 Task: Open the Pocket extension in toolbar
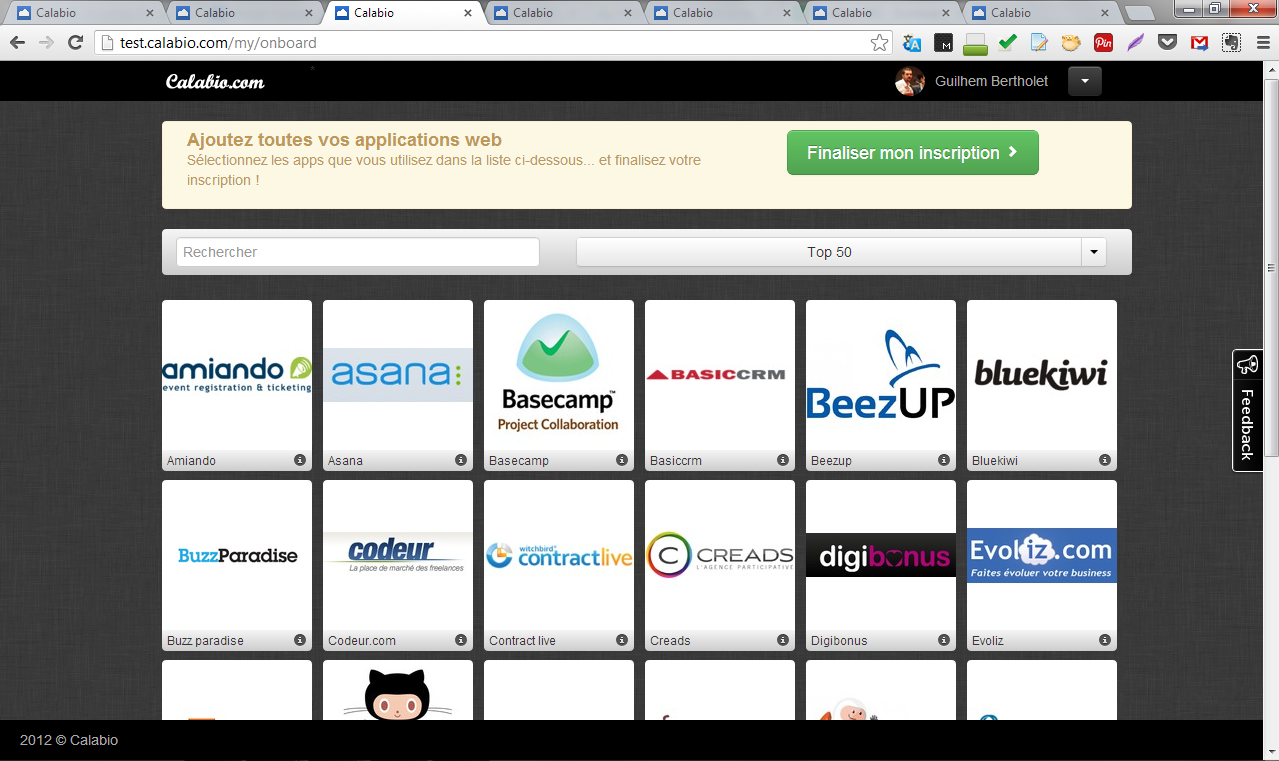pos(1167,43)
